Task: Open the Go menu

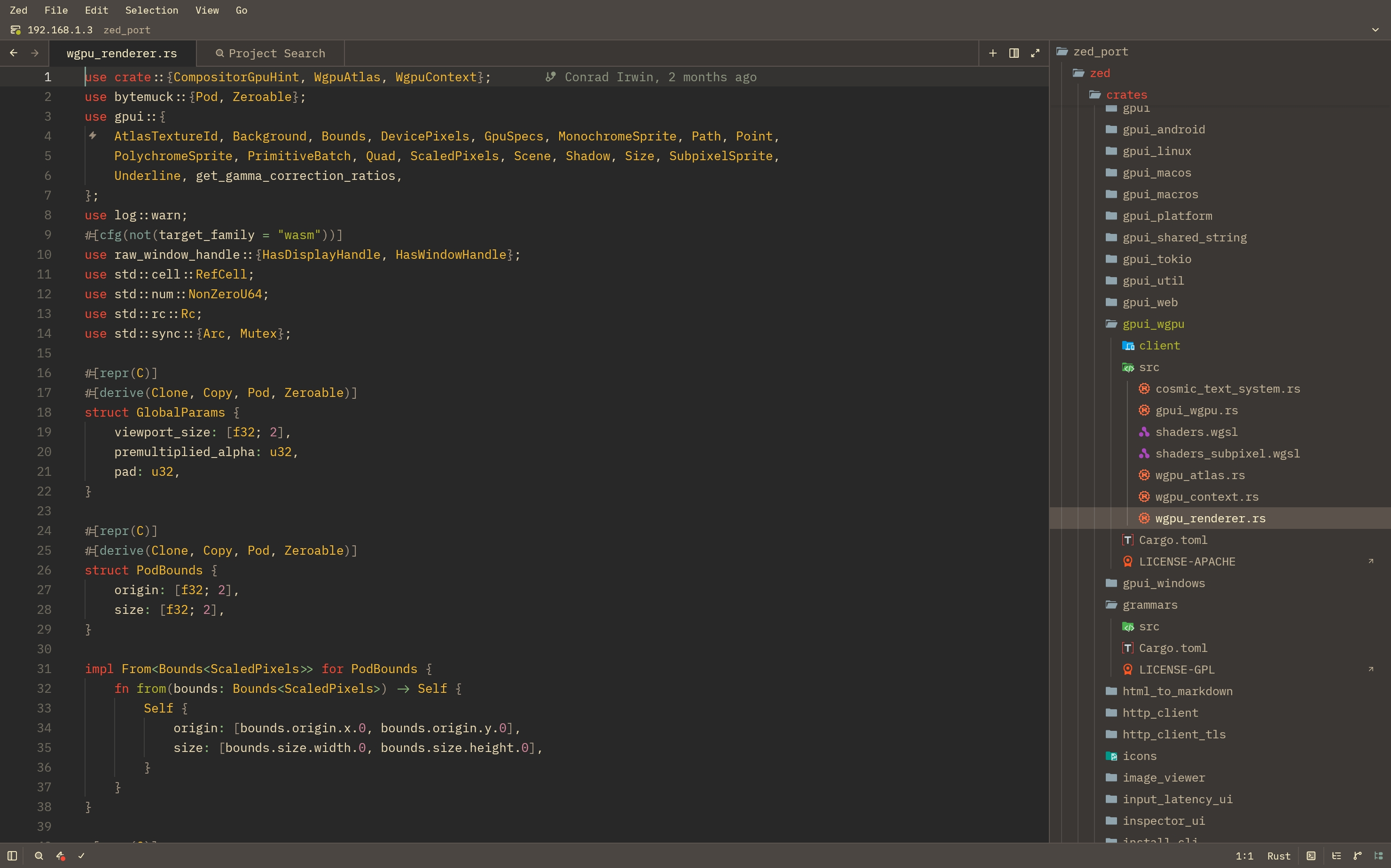Action: tap(241, 10)
